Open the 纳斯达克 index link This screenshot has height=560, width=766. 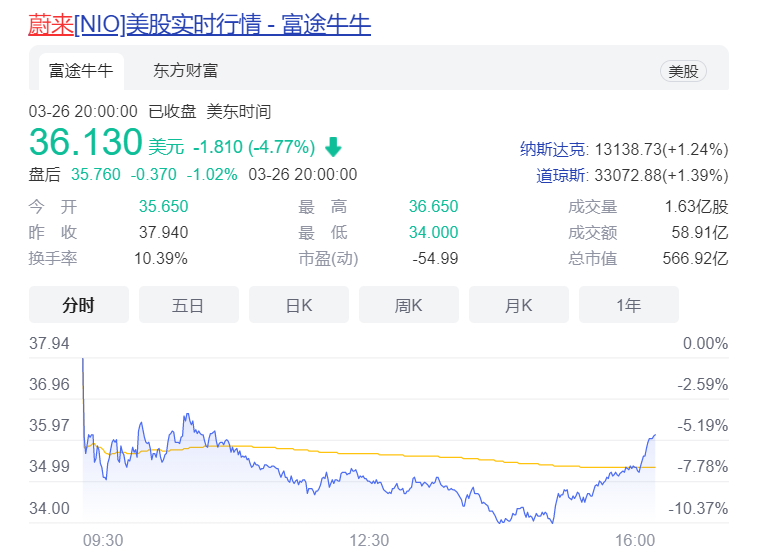(x=554, y=149)
